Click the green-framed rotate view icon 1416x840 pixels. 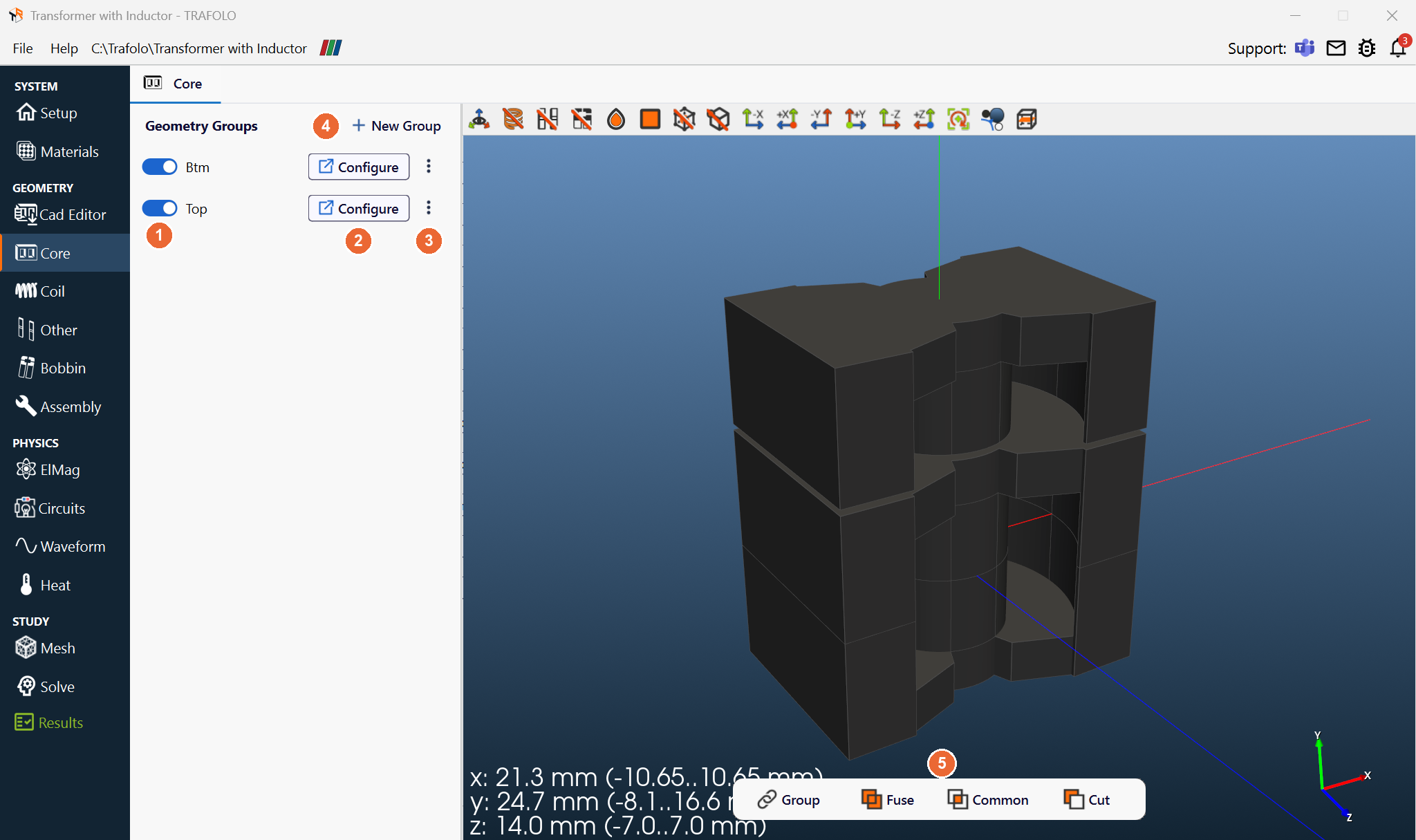pyautogui.click(x=958, y=119)
